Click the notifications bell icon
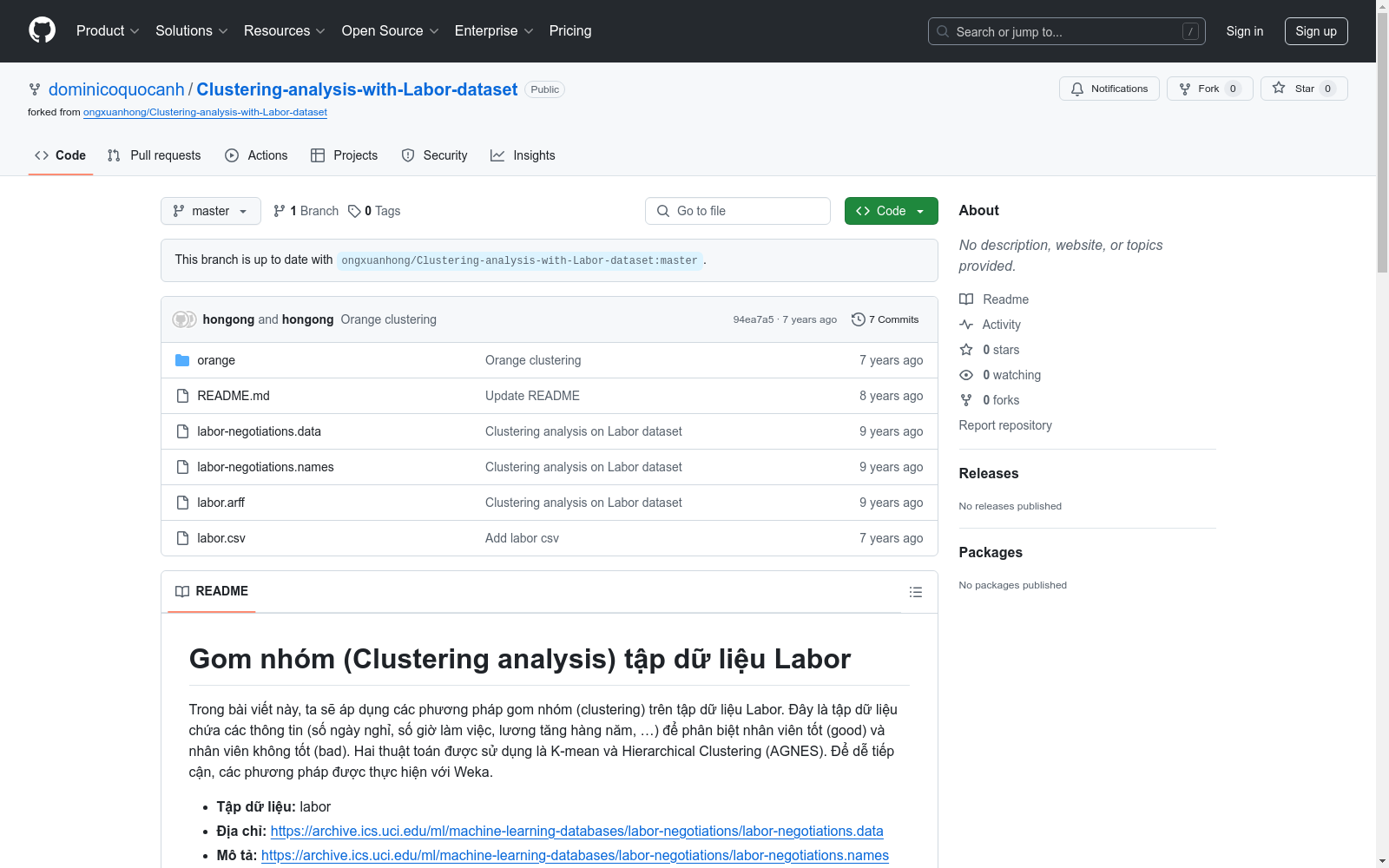 tap(1077, 89)
